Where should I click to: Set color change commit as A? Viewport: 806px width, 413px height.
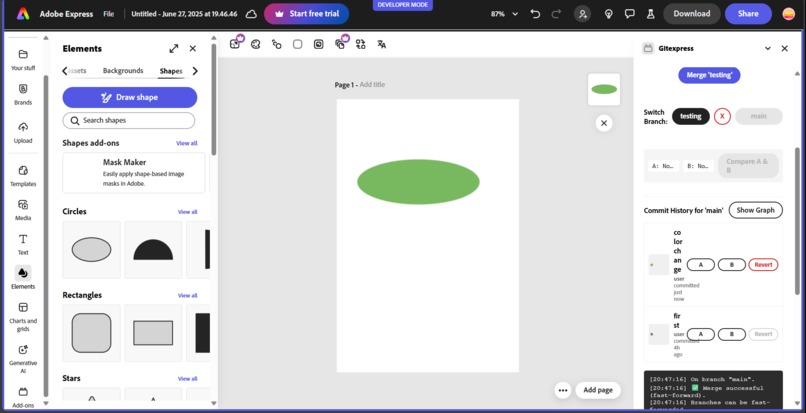pos(700,264)
